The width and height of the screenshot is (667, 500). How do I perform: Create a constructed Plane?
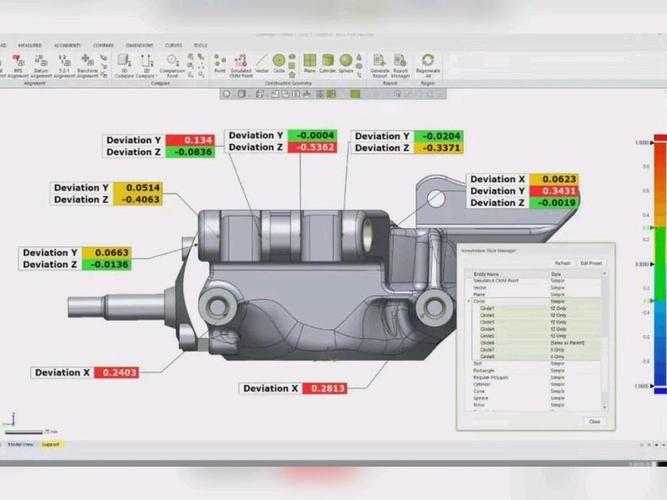pos(310,64)
